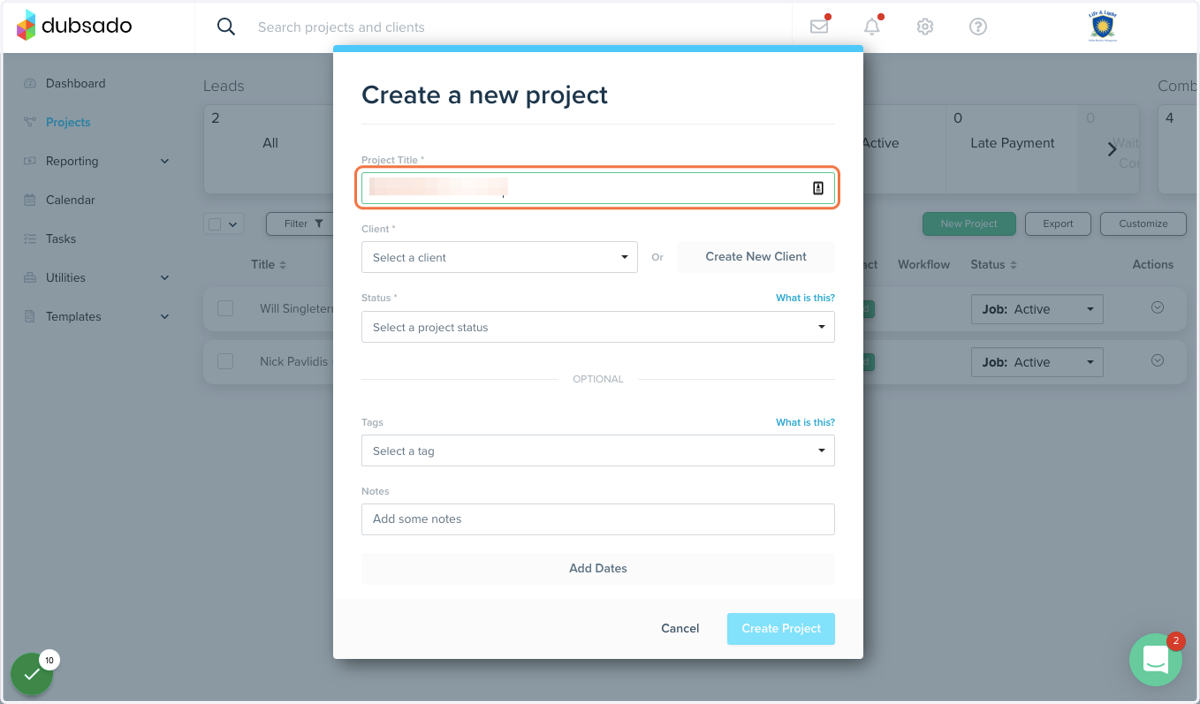The width and height of the screenshot is (1200, 704).
Task: Click the Customize button
Action: pos(1143,224)
